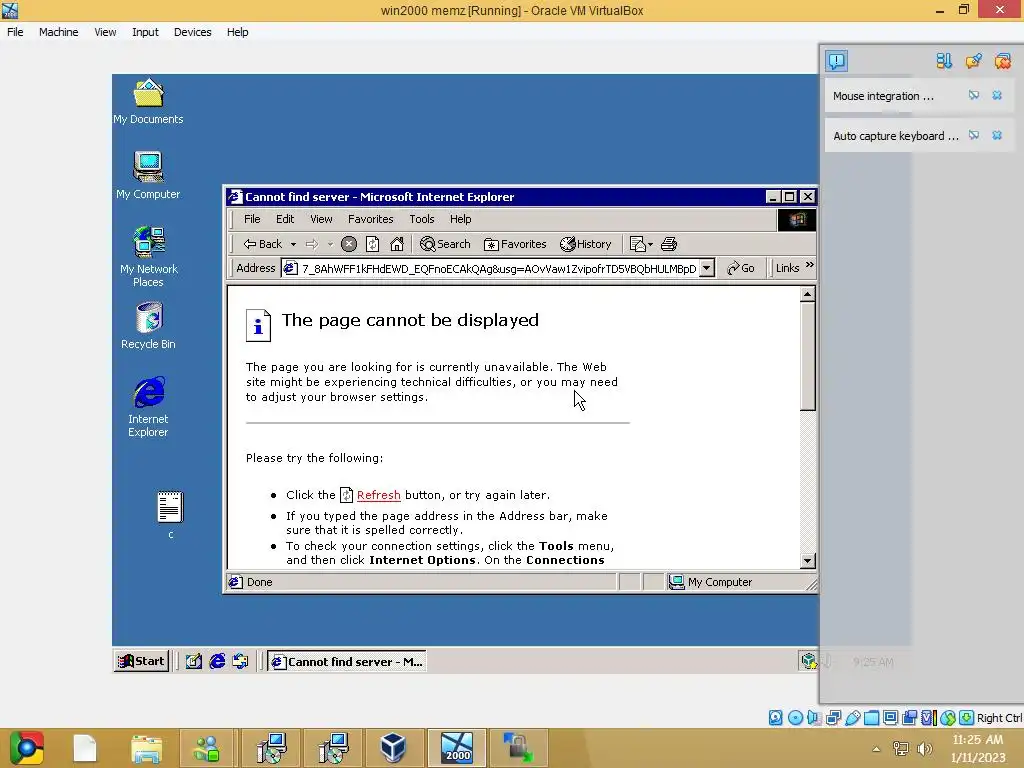Open File Explorer from Windows taskbar
1024x768 pixels.
click(146, 748)
